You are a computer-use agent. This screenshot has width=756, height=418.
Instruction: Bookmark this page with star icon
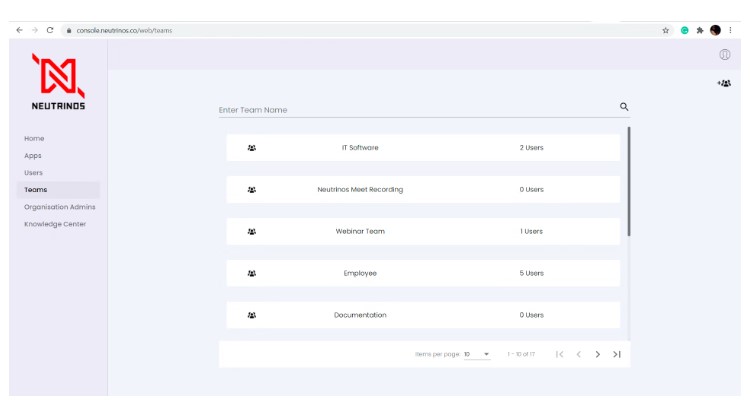click(x=666, y=30)
